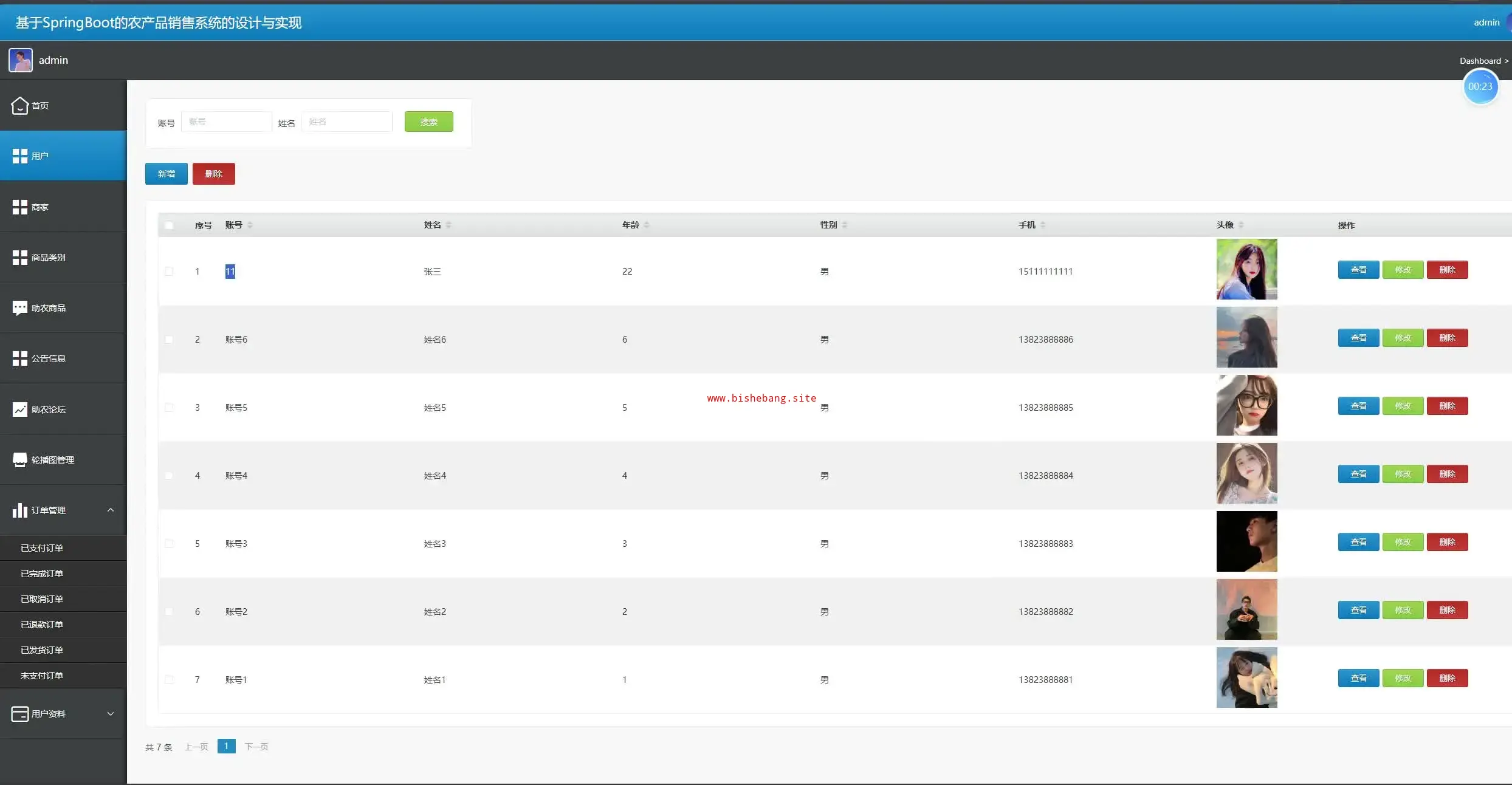Click the blue 新增 button
This screenshot has width=1512, height=785.
pyautogui.click(x=166, y=174)
